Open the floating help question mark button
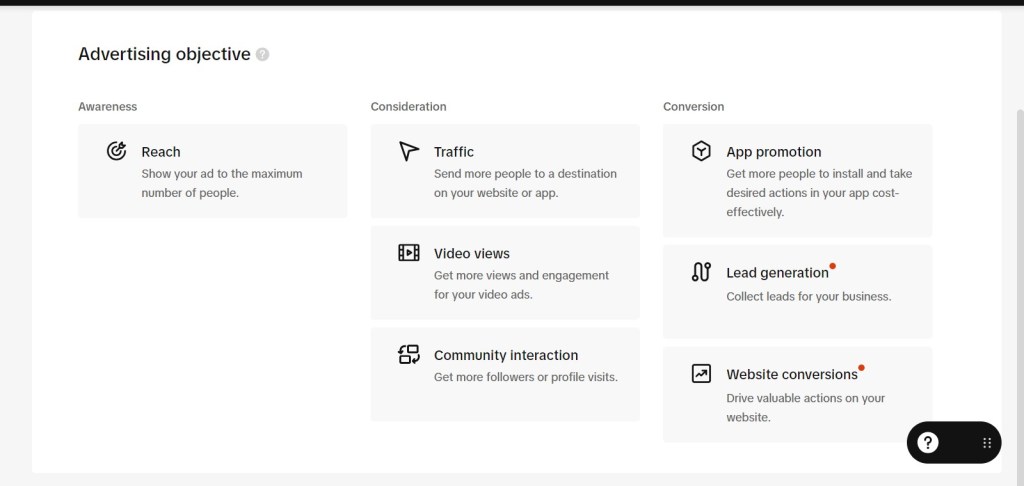This screenshot has height=486, width=1024. pos(928,442)
